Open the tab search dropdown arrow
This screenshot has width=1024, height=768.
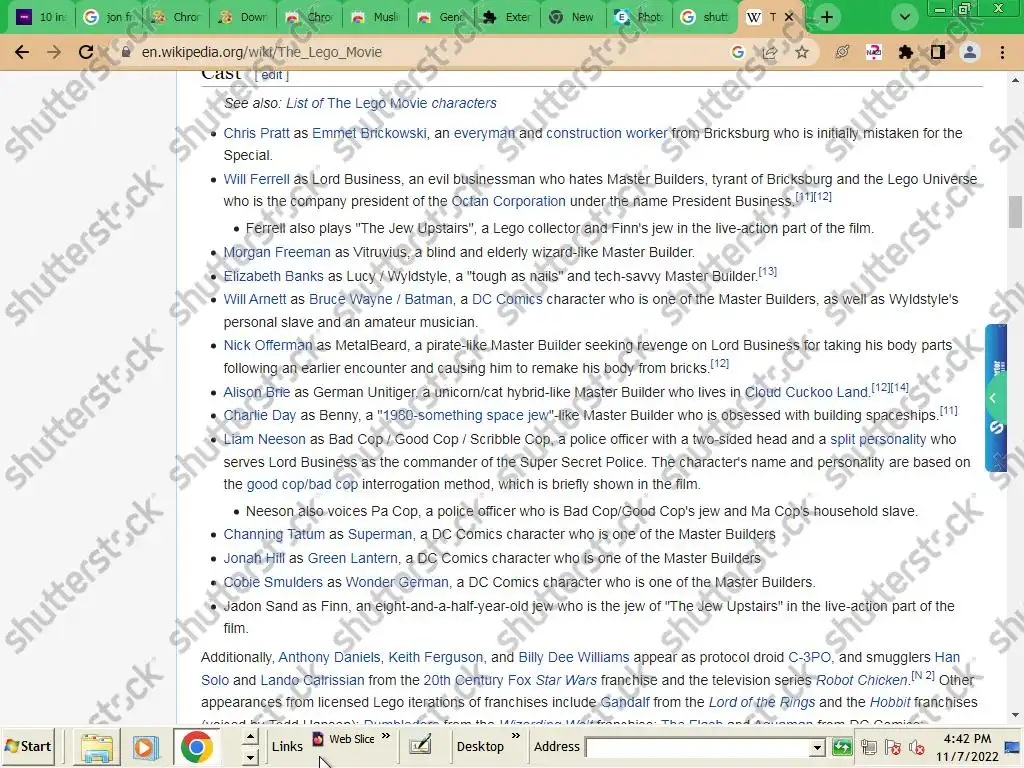tap(904, 17)
